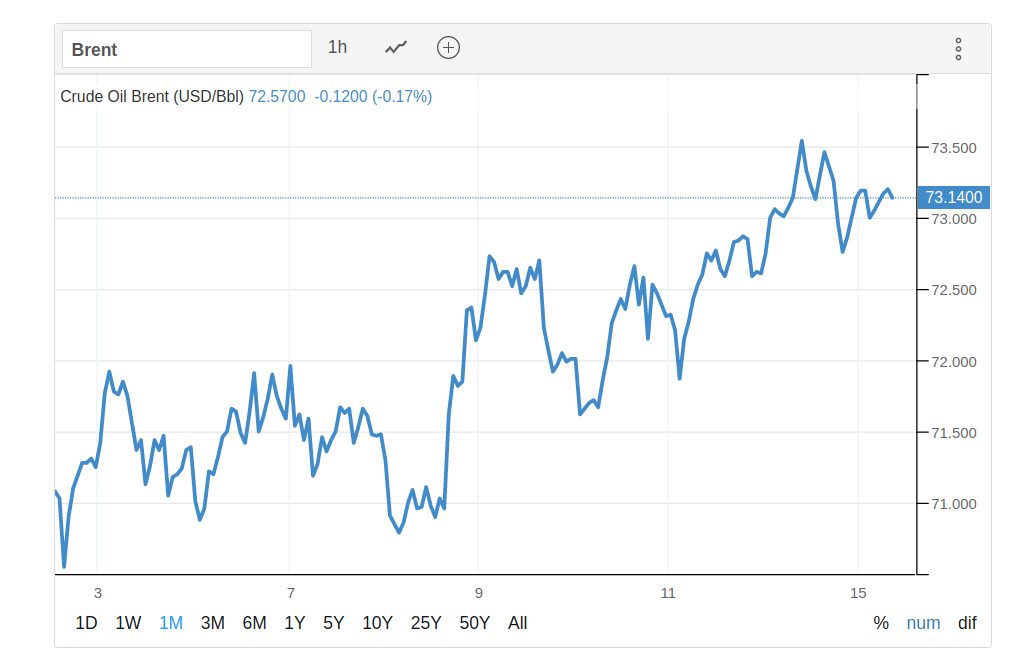This screenshot has height=668, width=1026.
Task: Toggle num scale mode
Action: (923, 623)
